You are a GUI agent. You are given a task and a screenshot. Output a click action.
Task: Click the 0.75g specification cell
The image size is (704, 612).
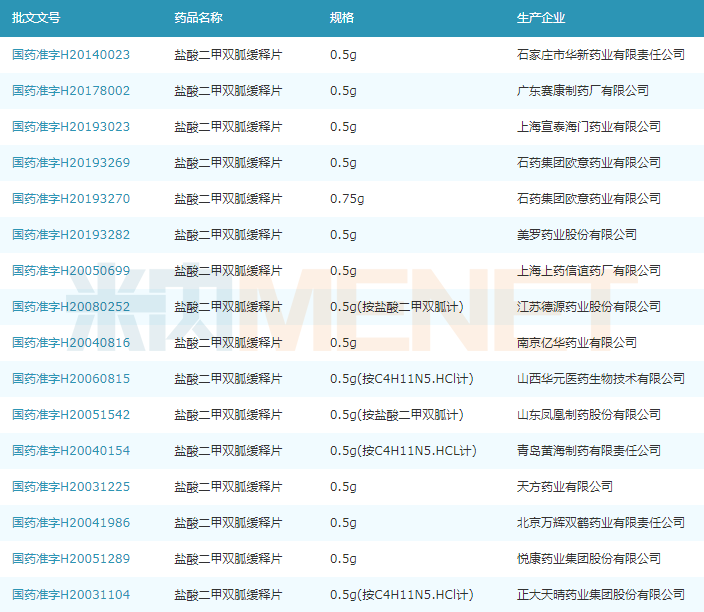pos(347,198)
